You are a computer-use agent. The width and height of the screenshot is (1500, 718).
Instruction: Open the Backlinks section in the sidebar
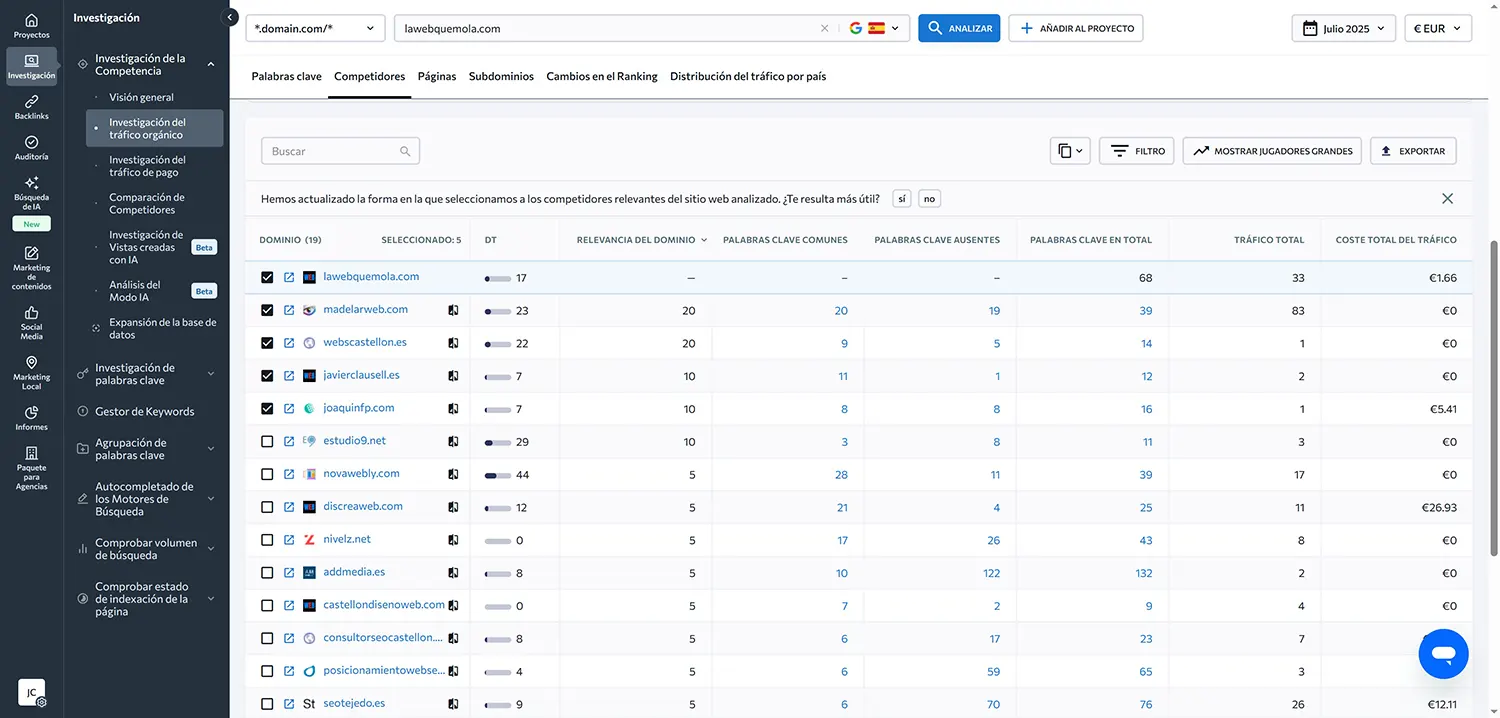click(x=31, y=107)
